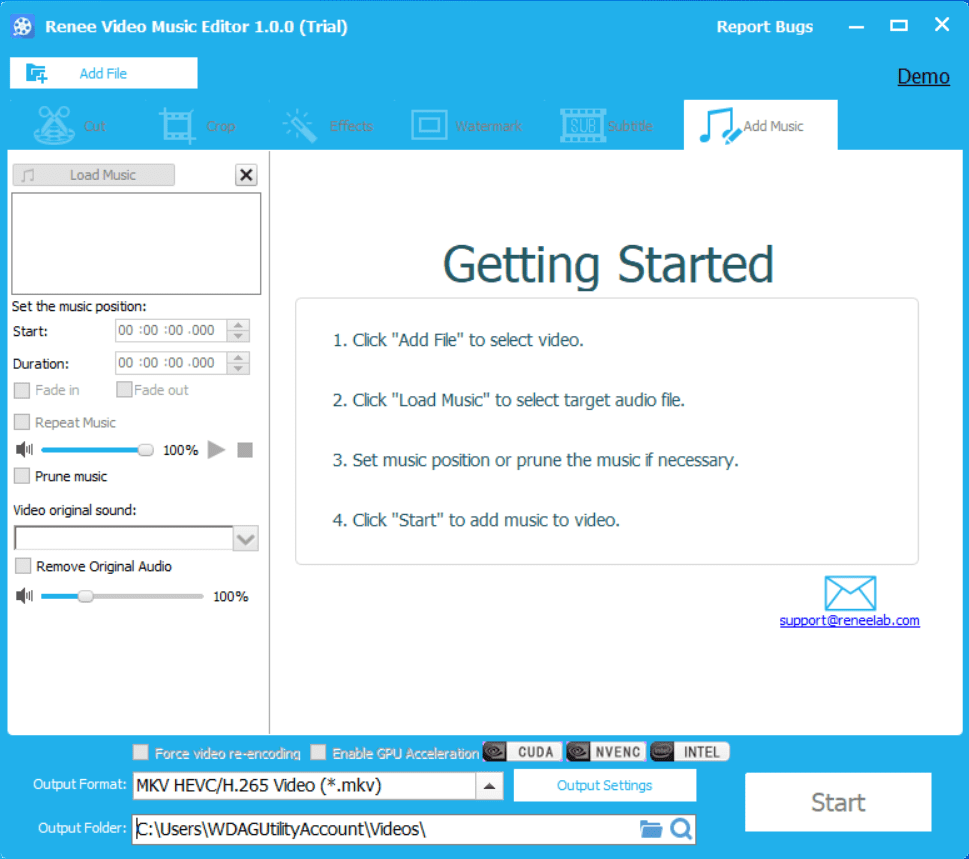969x859 pixels.
Task: Increase Duration with up arrow
Action: tap(238, 357)
